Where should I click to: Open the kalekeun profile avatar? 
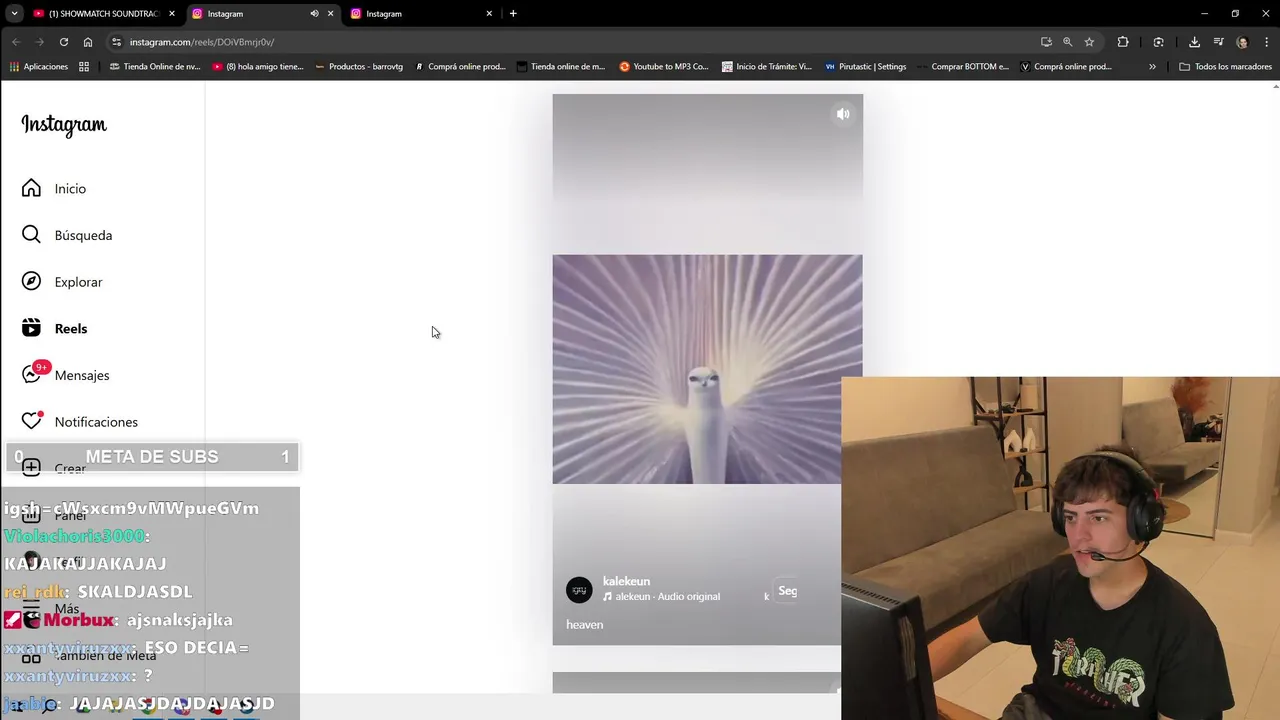click(x=579, y=590)
